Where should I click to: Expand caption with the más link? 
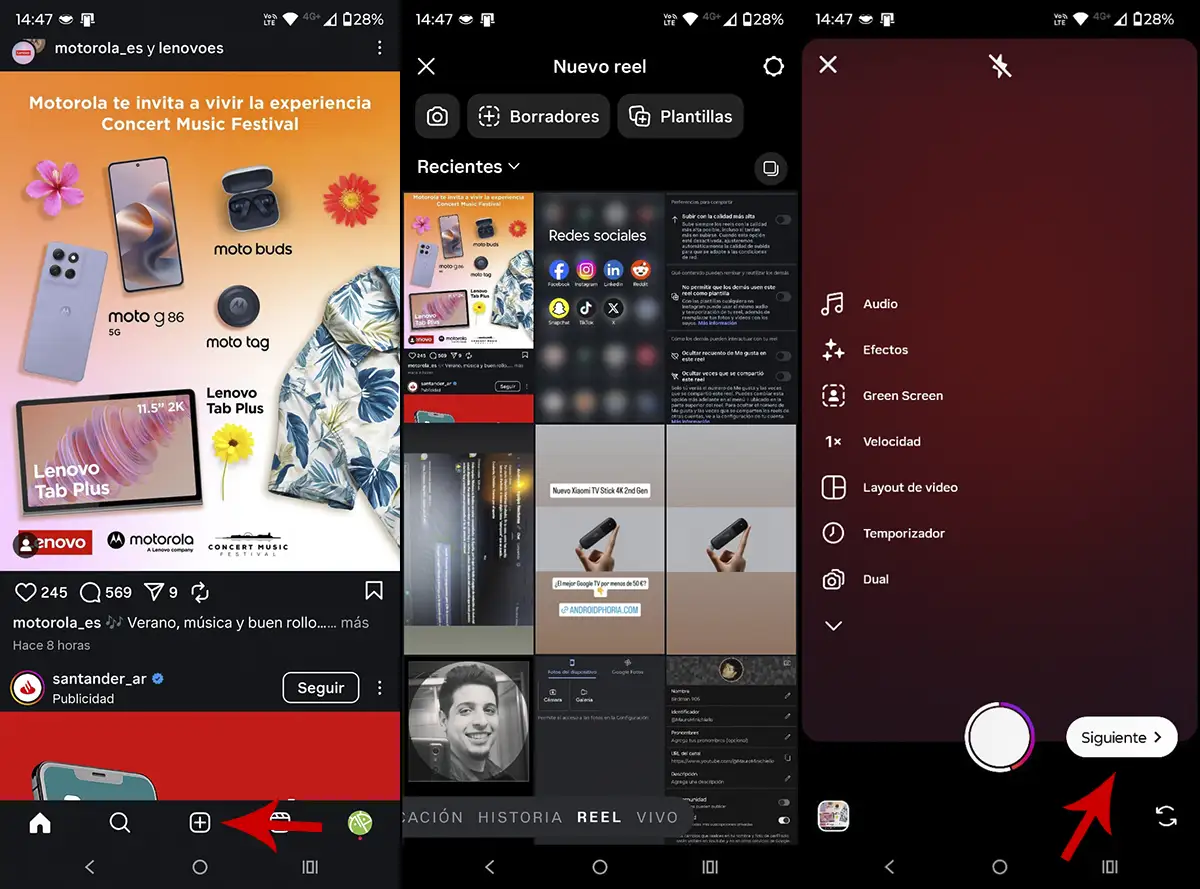355,622
